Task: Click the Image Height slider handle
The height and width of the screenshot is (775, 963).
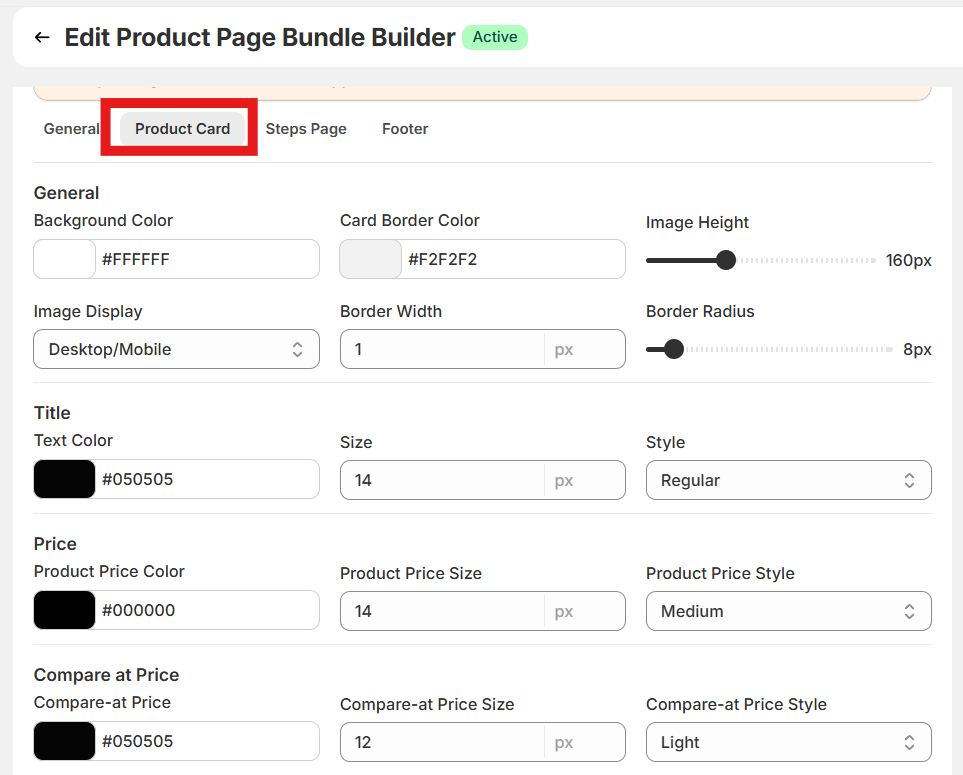Action: [726, 260]
